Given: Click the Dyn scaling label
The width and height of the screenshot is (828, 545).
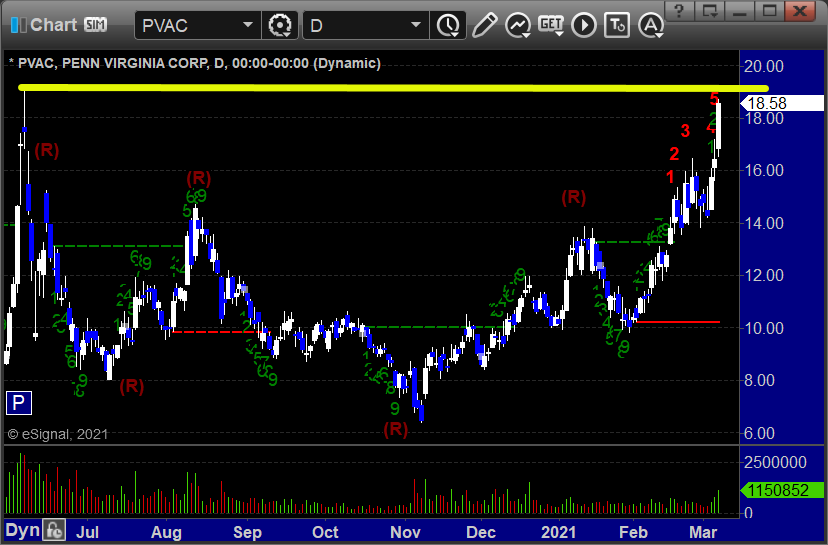Looking at the screenshot, I should tap(22, 531).
